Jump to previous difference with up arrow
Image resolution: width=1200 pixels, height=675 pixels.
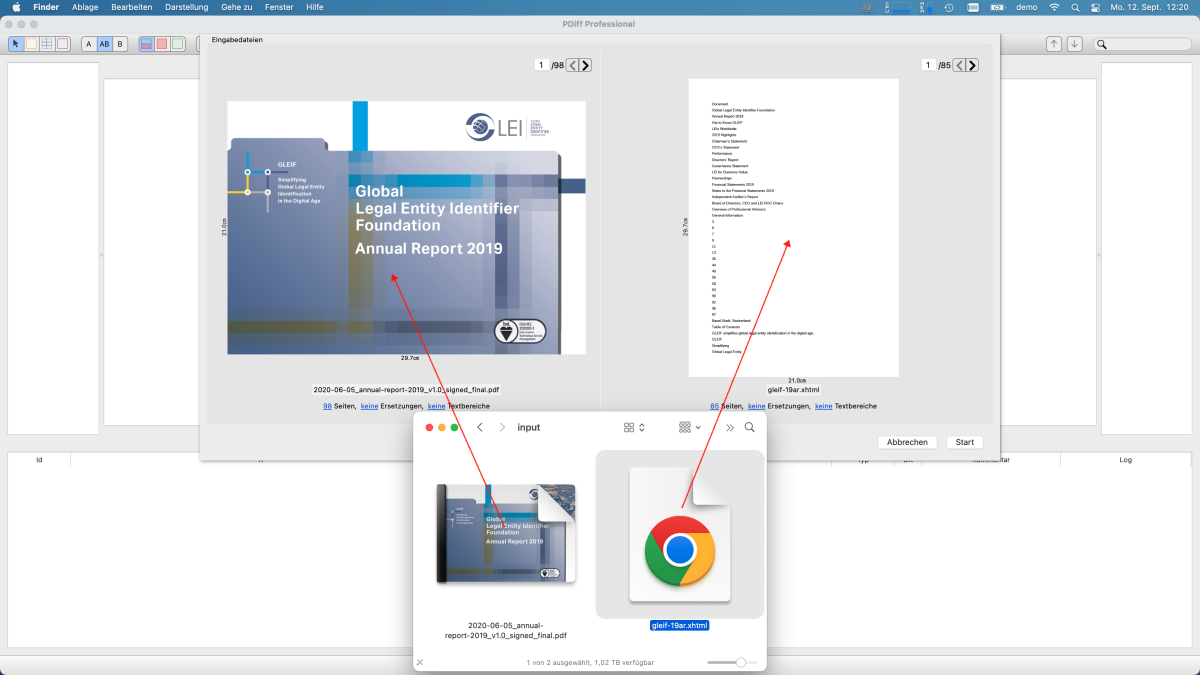point(1054,44)
